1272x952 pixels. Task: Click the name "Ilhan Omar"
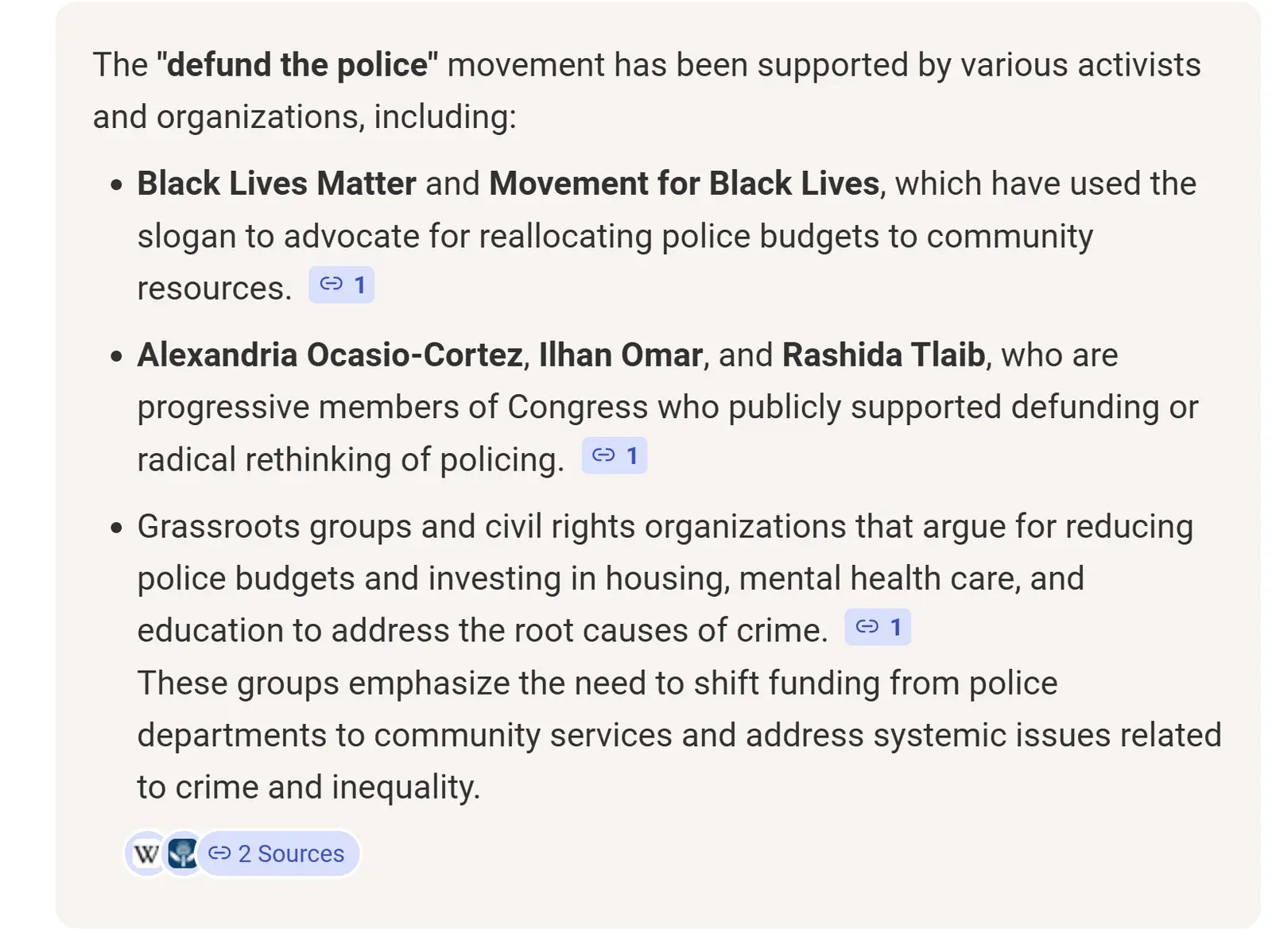(620, 355)
